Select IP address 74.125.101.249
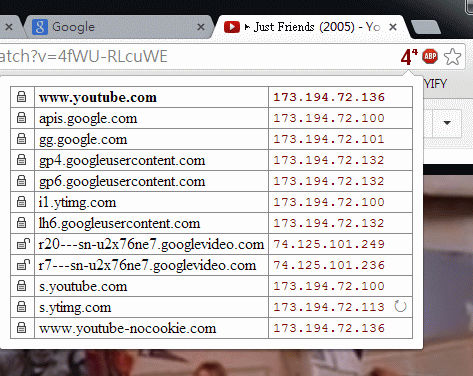Screen dimensions: 473x376 (x=329, y=244)
